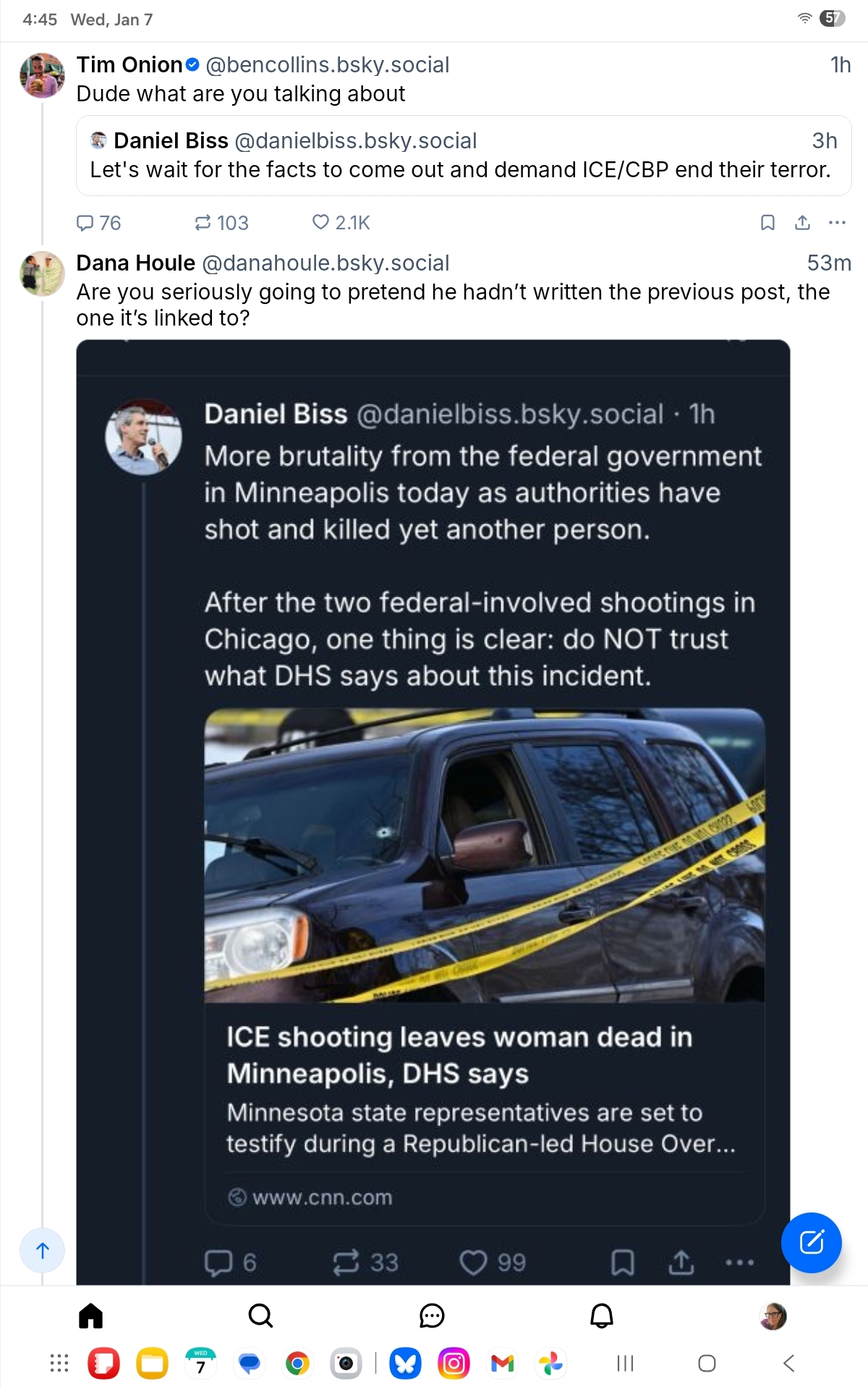868x1389 pixels.
Task: Like Tim Onion's post
Action: (x=340, y=223)
